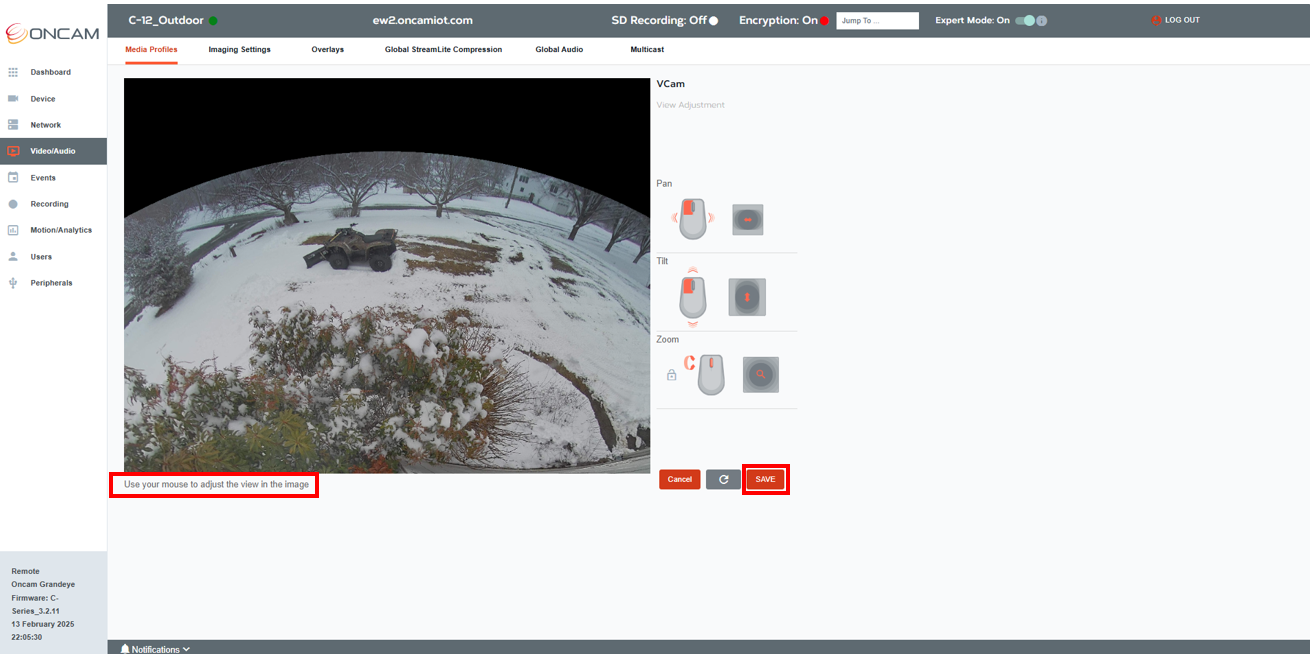Click the SD Recording off indicator dot

point(713,20)
